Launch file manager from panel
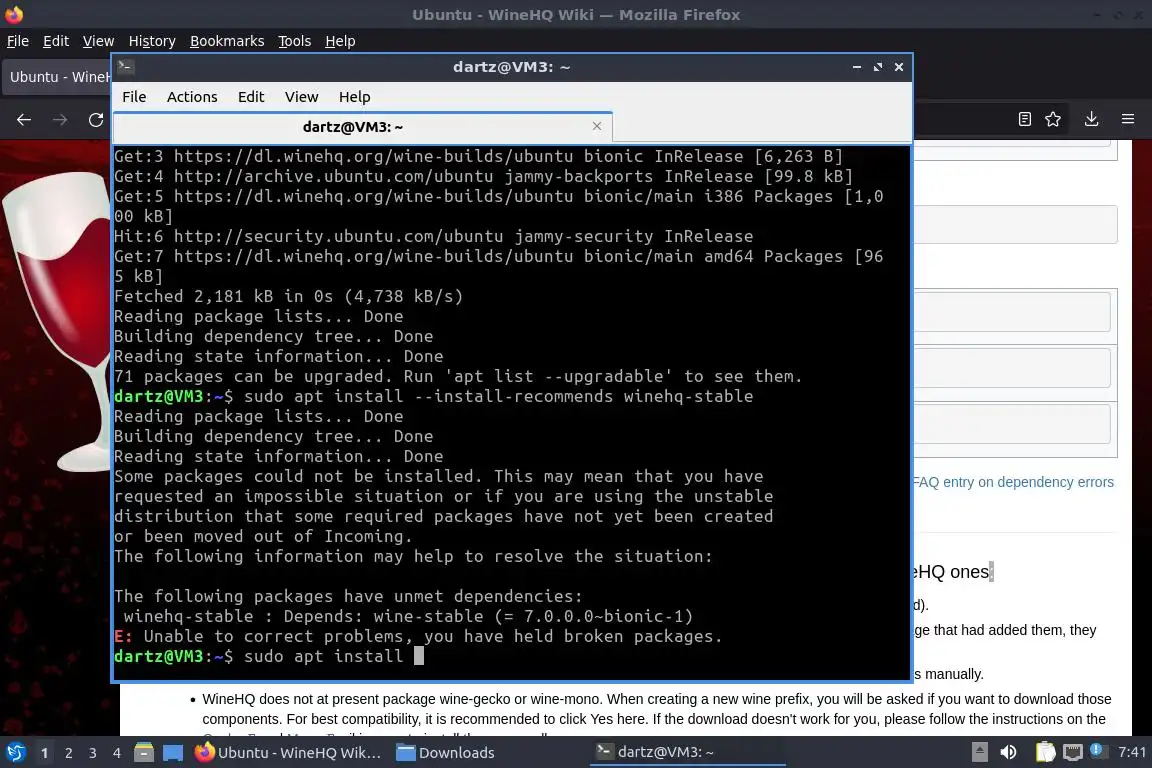This screenshot has height=768, width=1152. [x=144, y=753]
